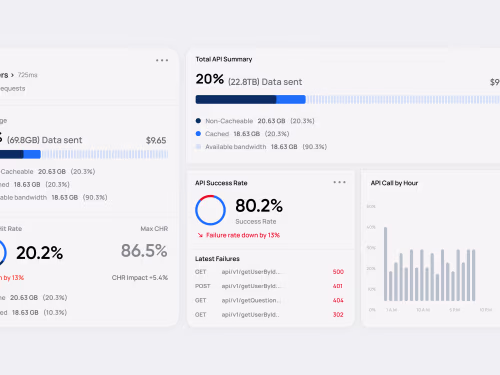The height and width of the screenshot is (375, 500).
Task: Click the blue Cached legend dot
Action: (198, 134)
